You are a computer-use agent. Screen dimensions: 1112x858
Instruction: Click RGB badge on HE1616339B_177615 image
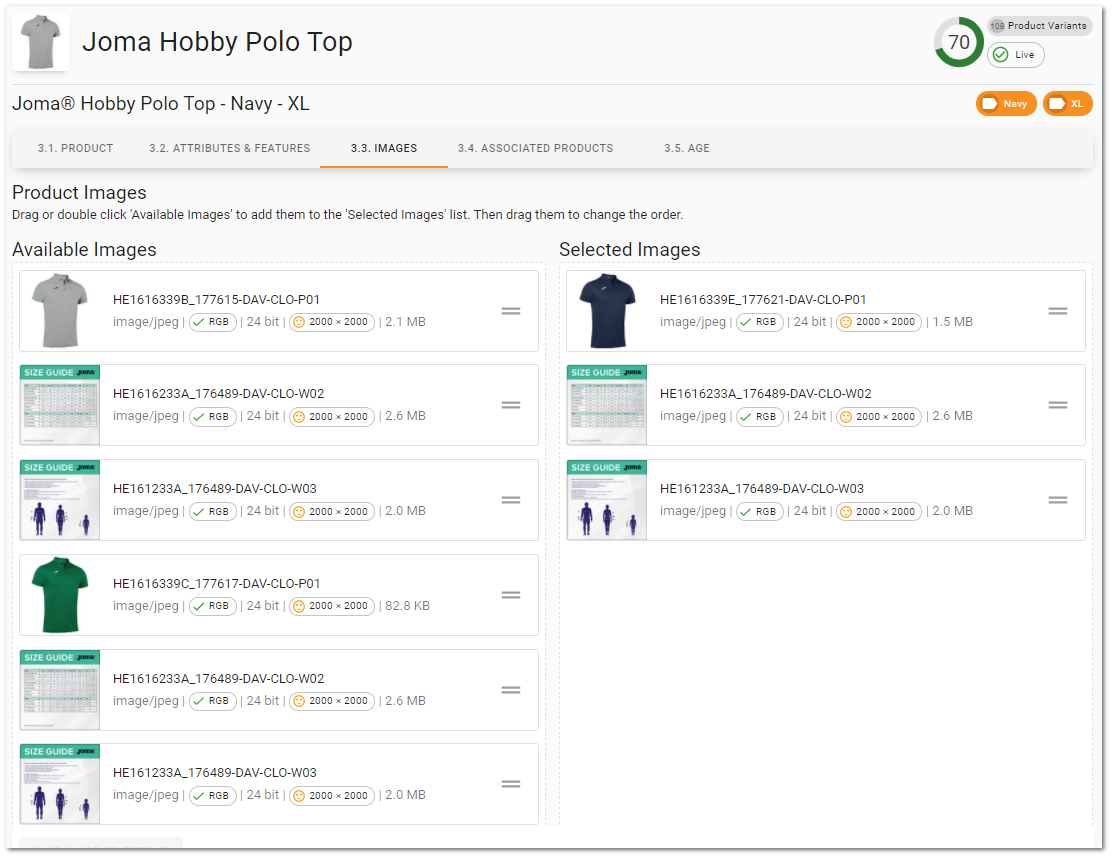(x=213, y=322)
